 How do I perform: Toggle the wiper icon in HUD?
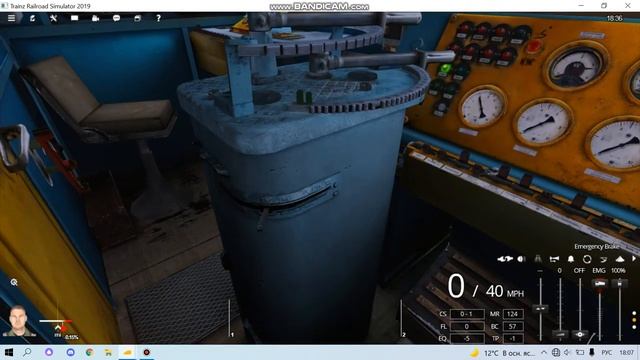tap(603, 259)
